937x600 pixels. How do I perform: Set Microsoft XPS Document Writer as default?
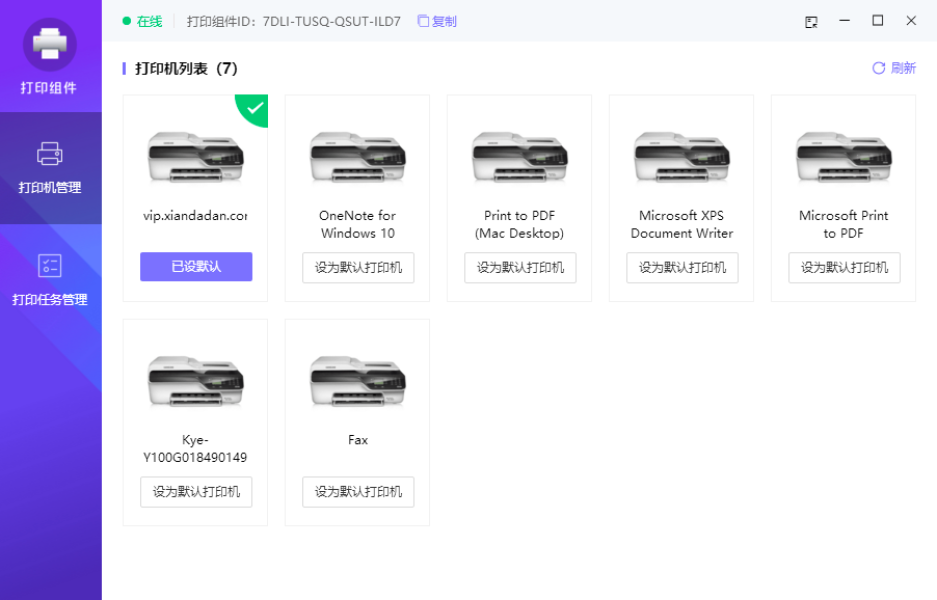[682, 268]
